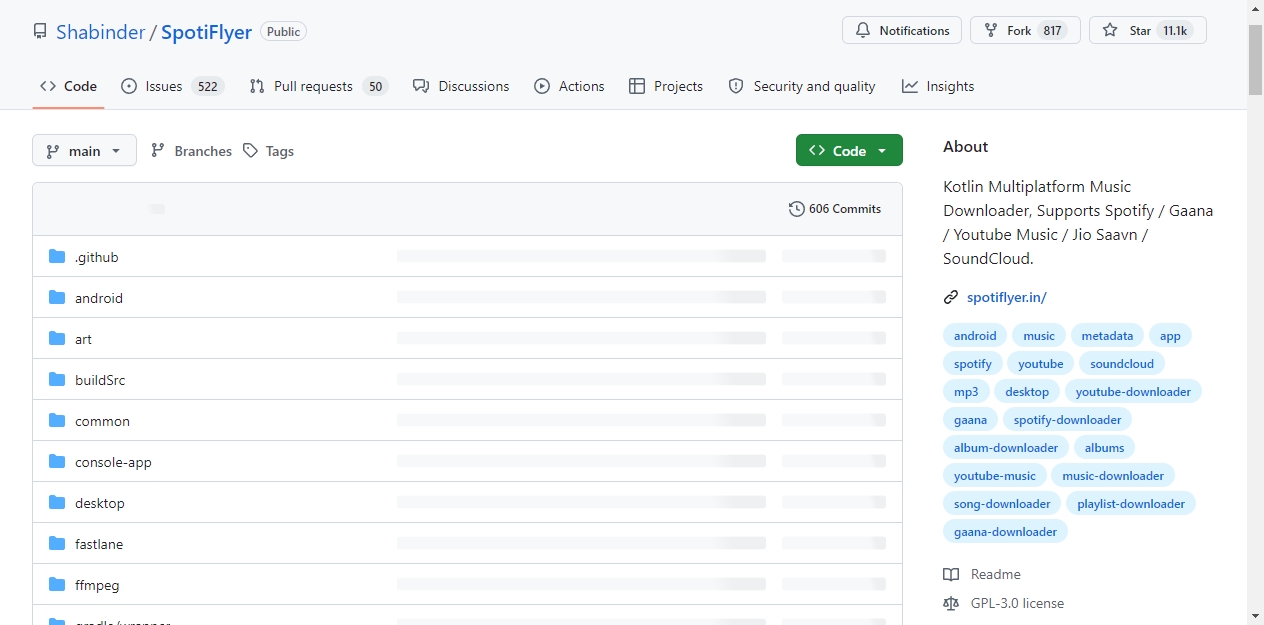1264x625 pixels.
Task: Select the playlist-downloader topic tag
Action: point(1131,504)
